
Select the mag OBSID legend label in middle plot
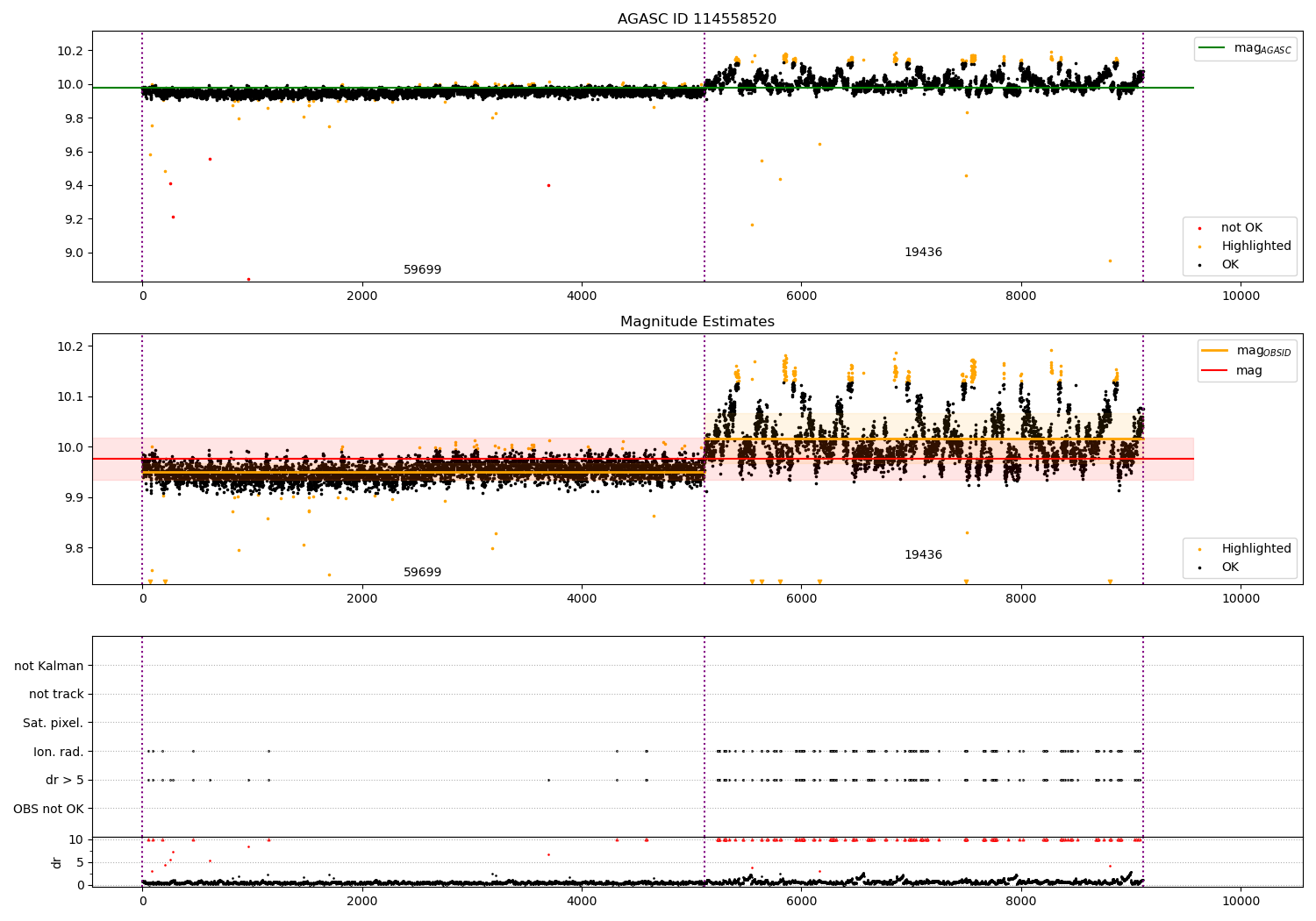(1263, 351)
